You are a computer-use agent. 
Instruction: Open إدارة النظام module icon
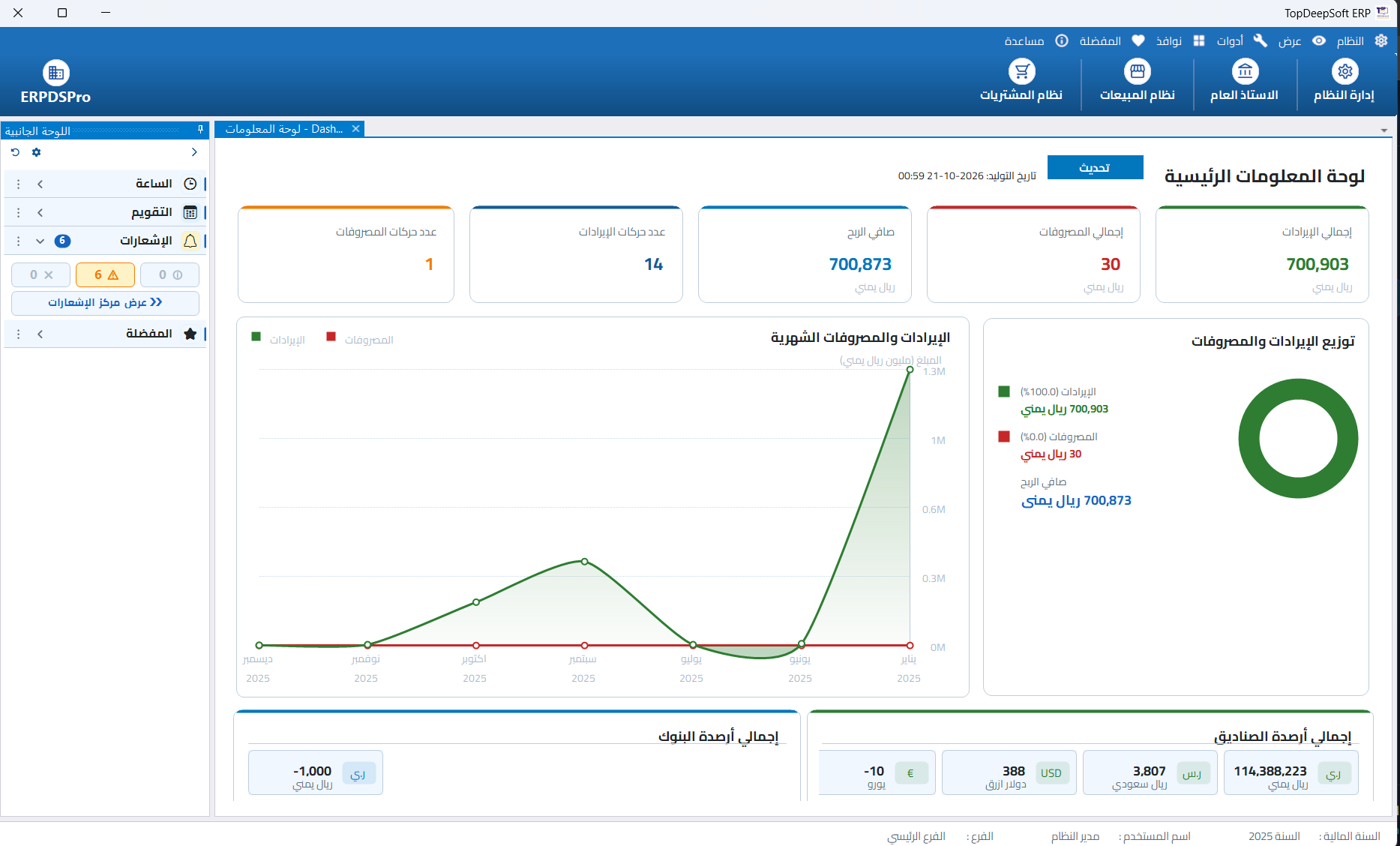click(1345, 71)
